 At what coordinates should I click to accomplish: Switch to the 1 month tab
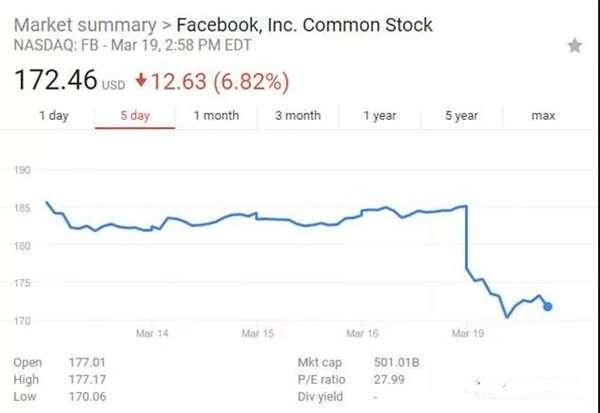(x=216, y=116)
